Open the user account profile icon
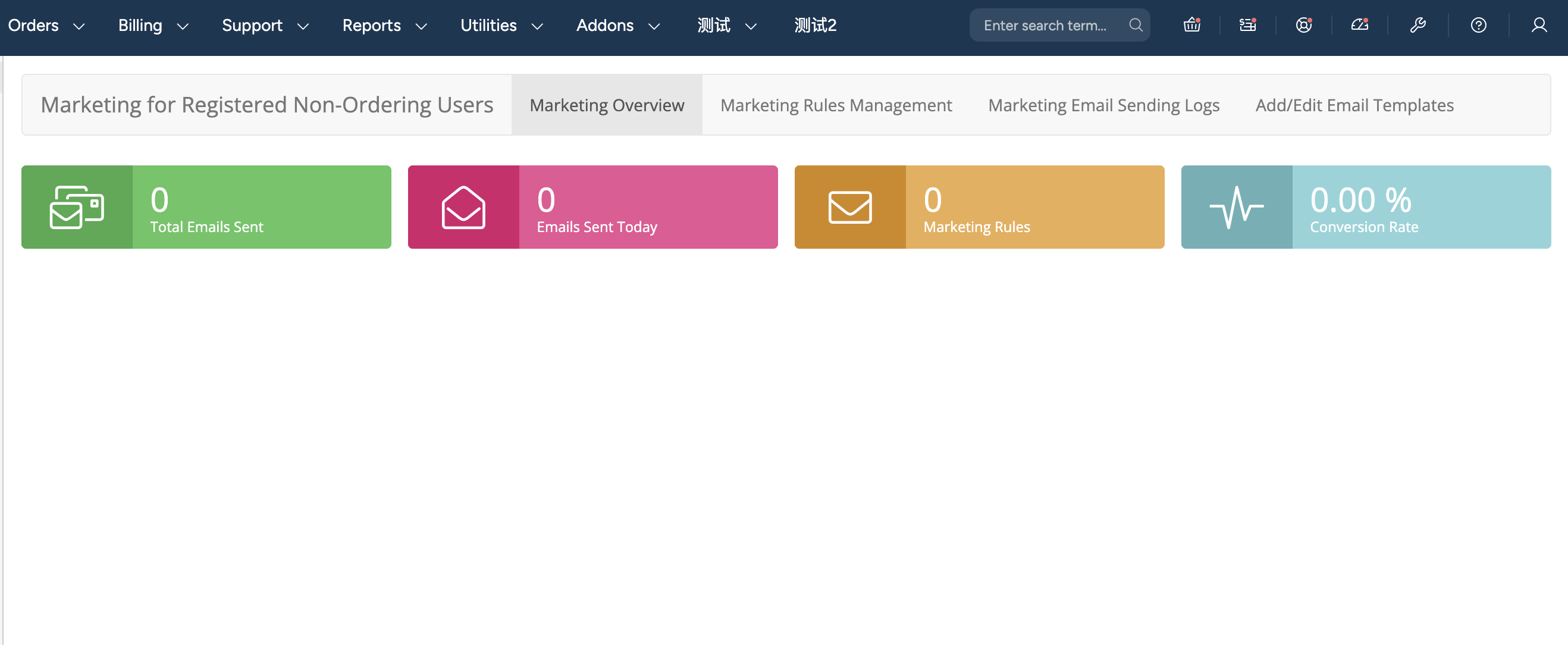 (1539, 25)
